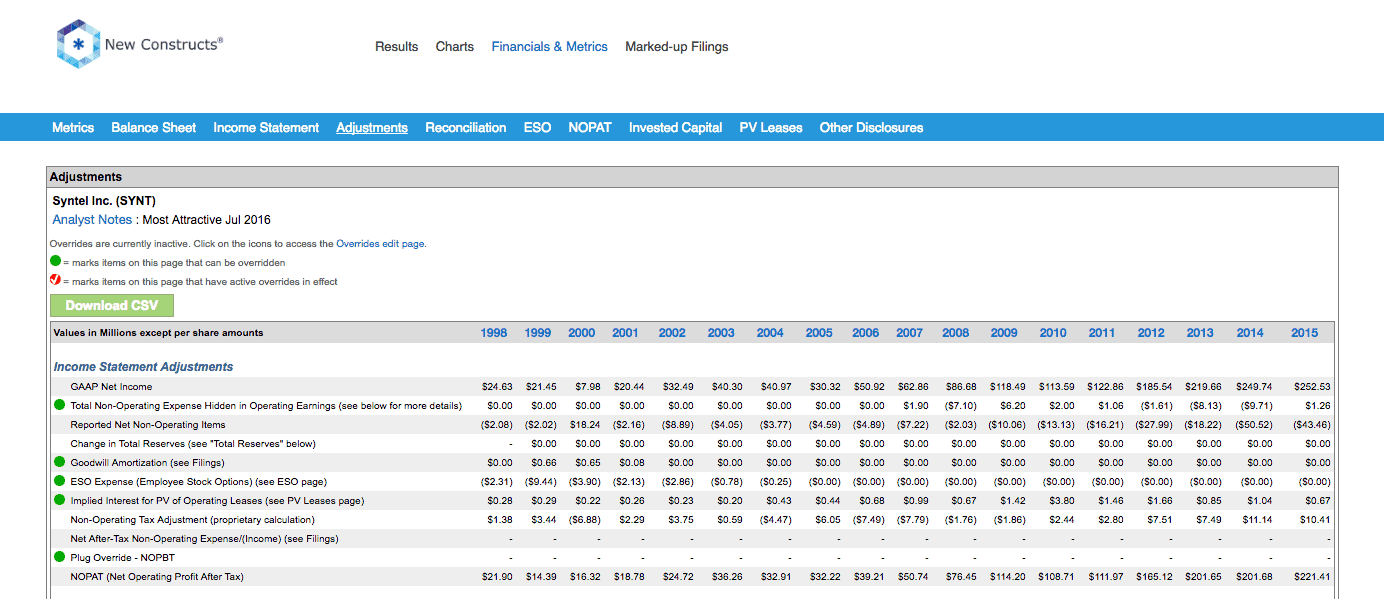This screenshot has height=599, width=1384.
Task: Open the 2012 column link
Action: (x=1151, y=333)
